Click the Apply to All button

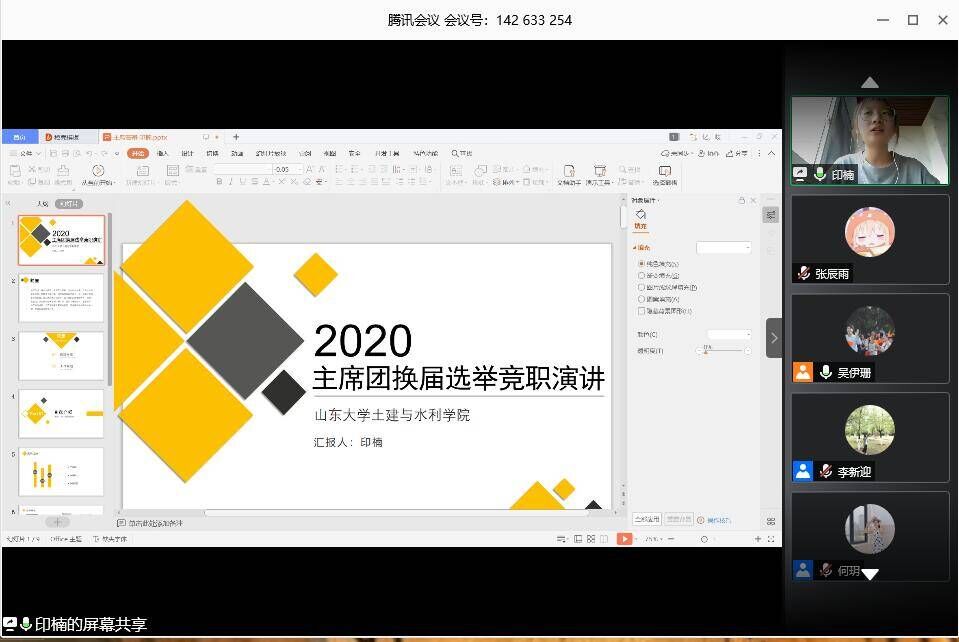[x=646, y=519]
